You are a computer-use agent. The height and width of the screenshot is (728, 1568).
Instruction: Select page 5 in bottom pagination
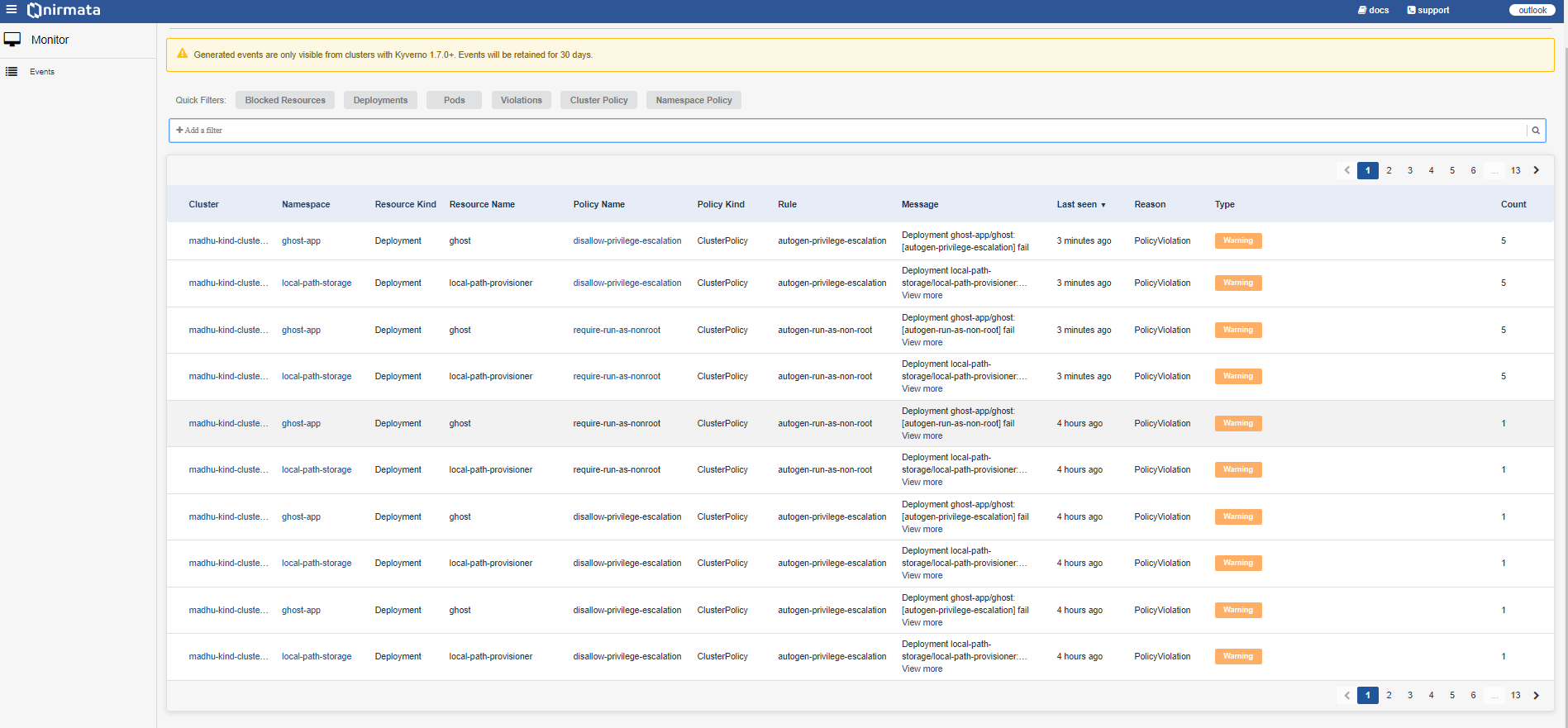point(1452,695)
